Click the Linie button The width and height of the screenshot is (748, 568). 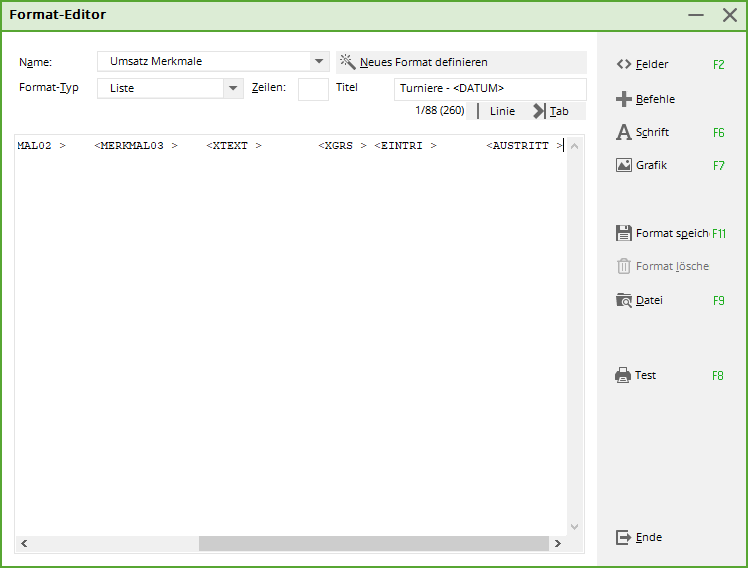pyautogui.click(x=502, y=111)
